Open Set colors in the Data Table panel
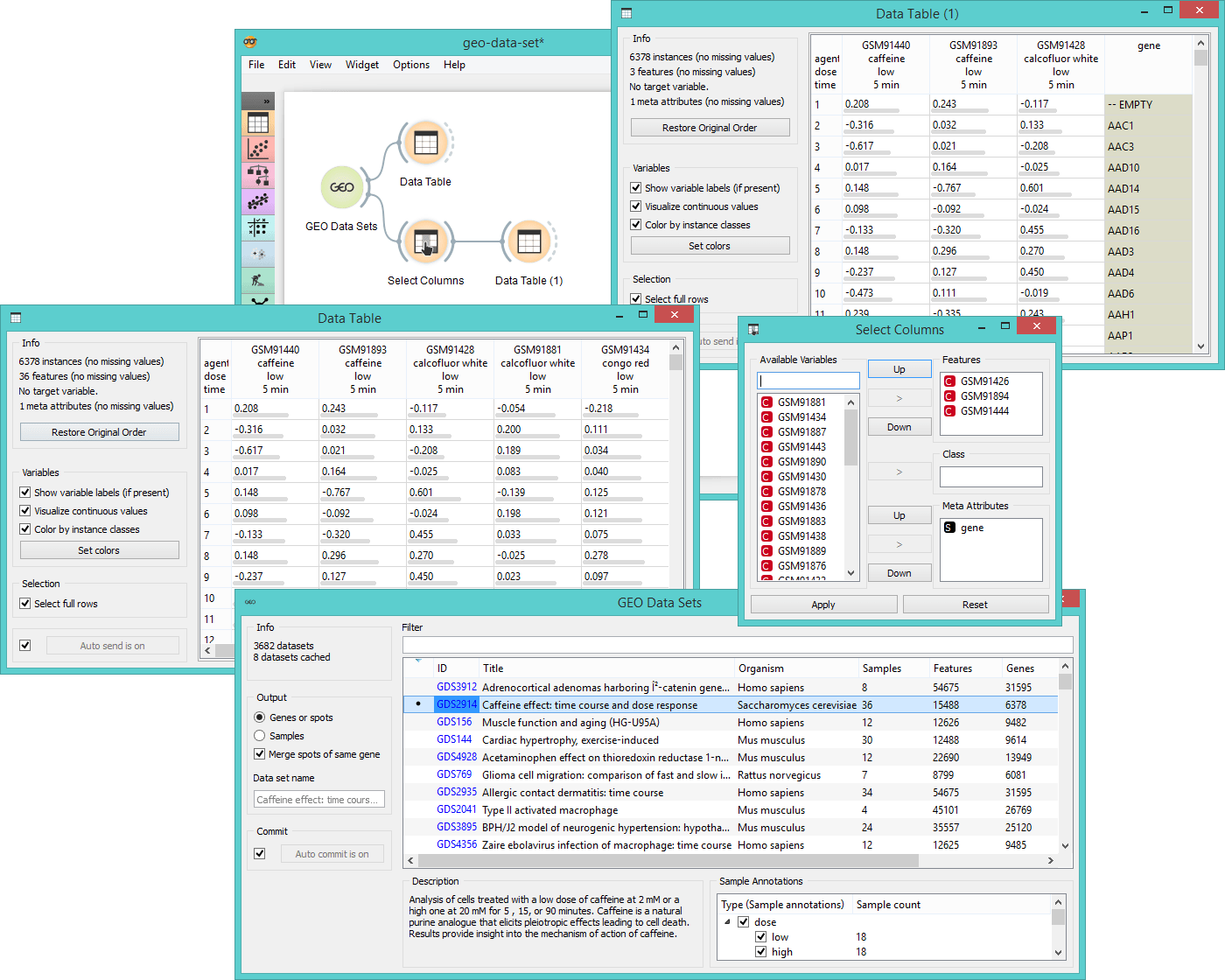Viewport: 1225px width, 980px height. [99, 549]
